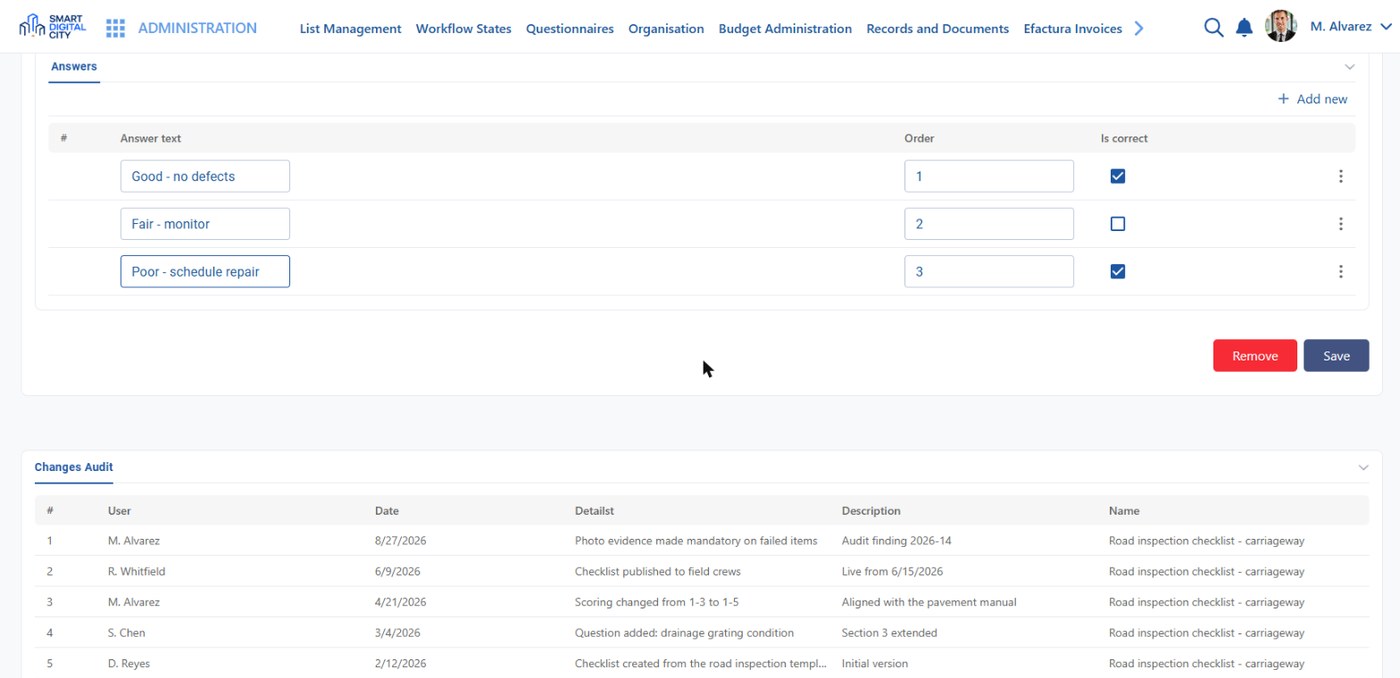This screenshot has height=678, width=1400.
Task: Click the Description column header
Action: pyautogui.click(x=871, y=511)
